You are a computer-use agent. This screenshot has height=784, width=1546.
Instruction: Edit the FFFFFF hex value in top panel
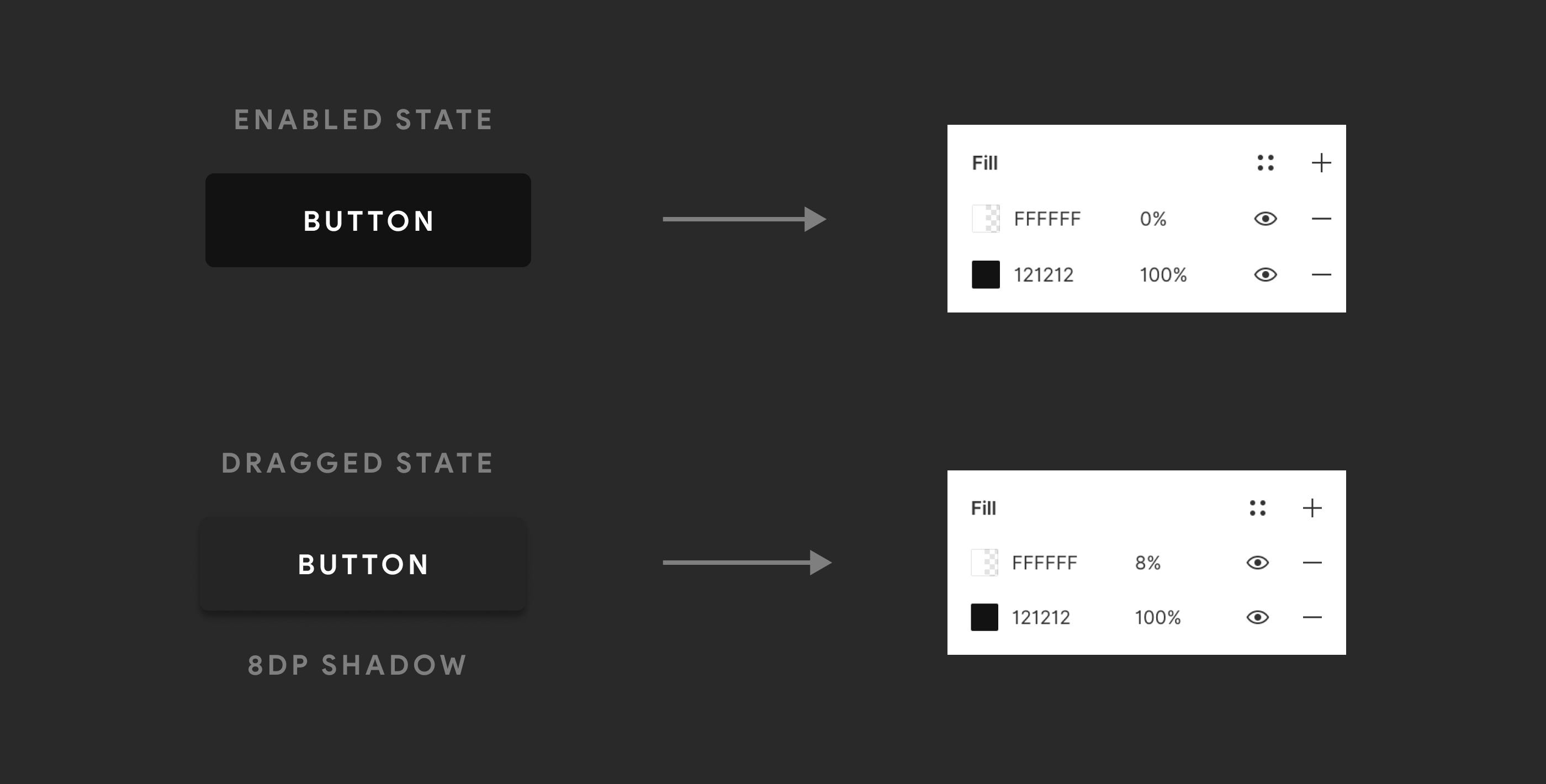coord(1047,219)
